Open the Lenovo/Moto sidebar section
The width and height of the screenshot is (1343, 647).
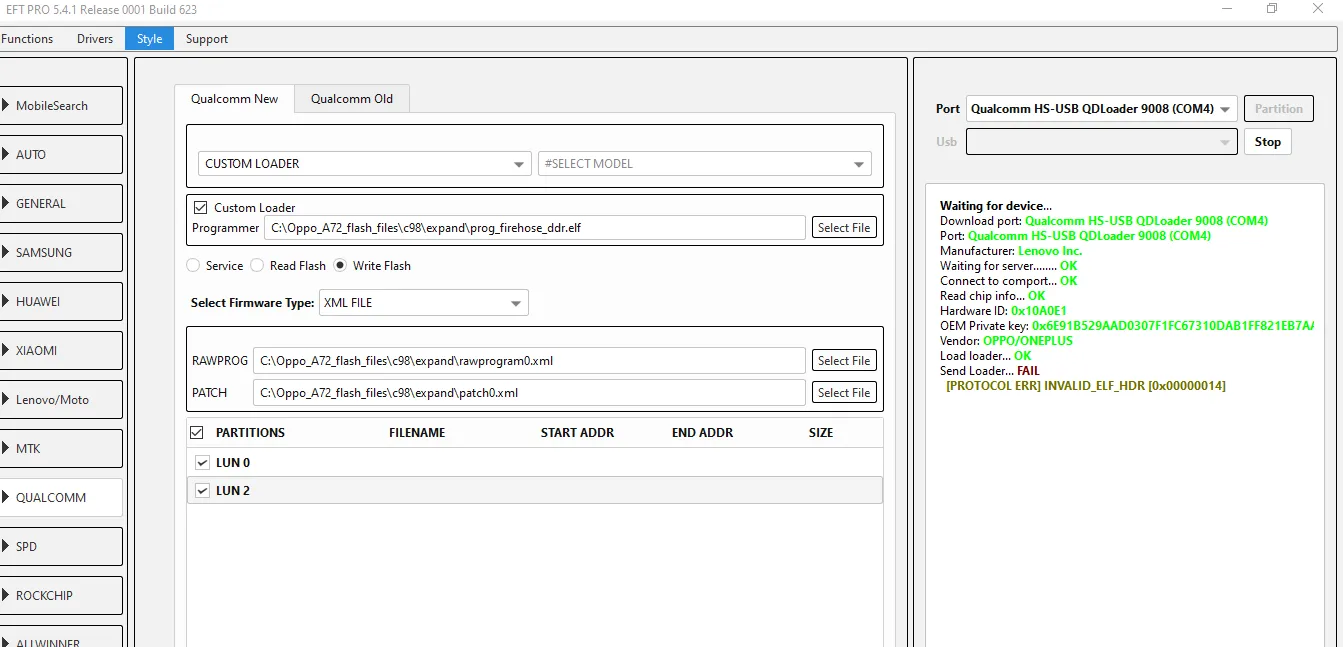pos(60,400)
